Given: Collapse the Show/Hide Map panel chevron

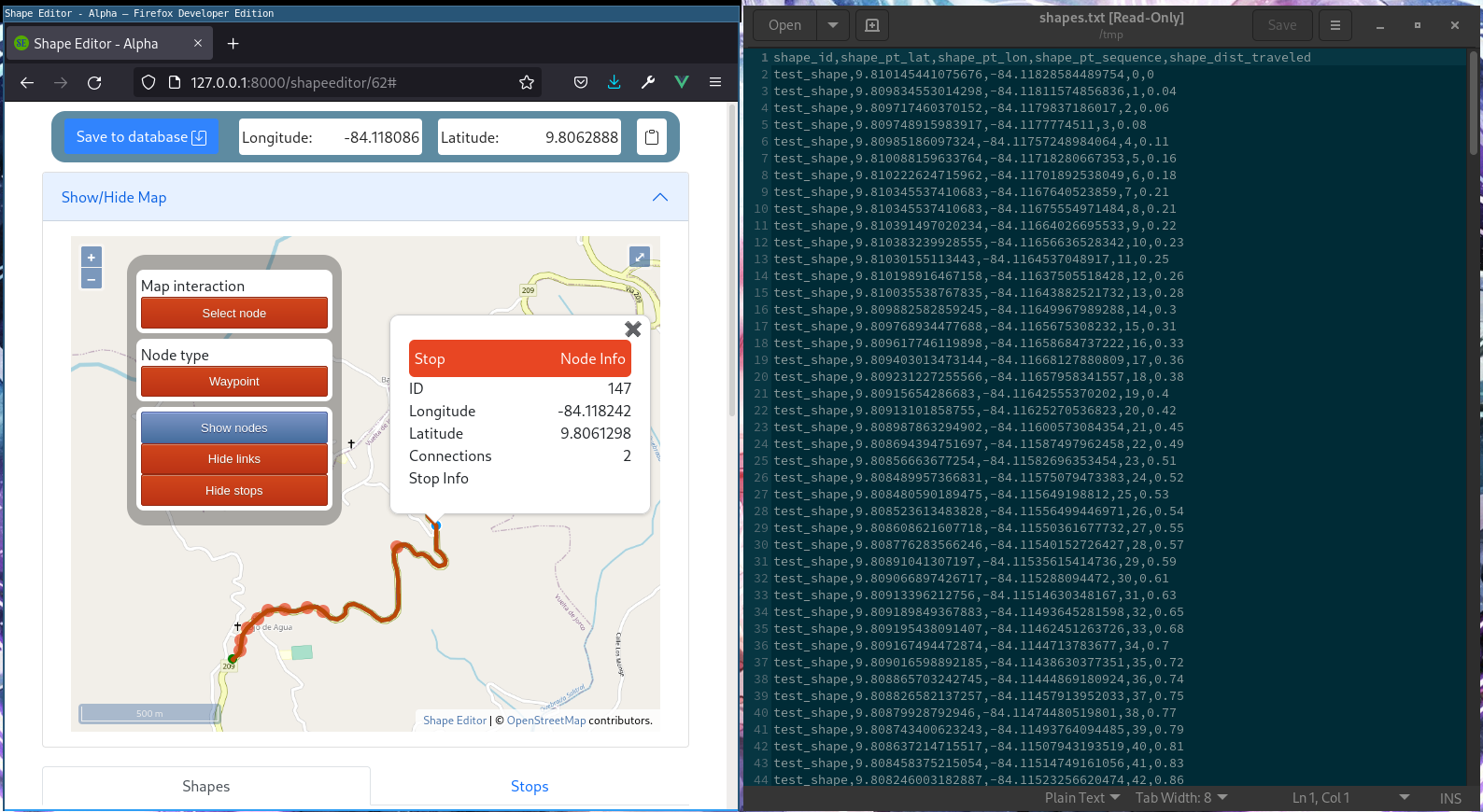Looking at the screenshot, I should pos(660,197).
